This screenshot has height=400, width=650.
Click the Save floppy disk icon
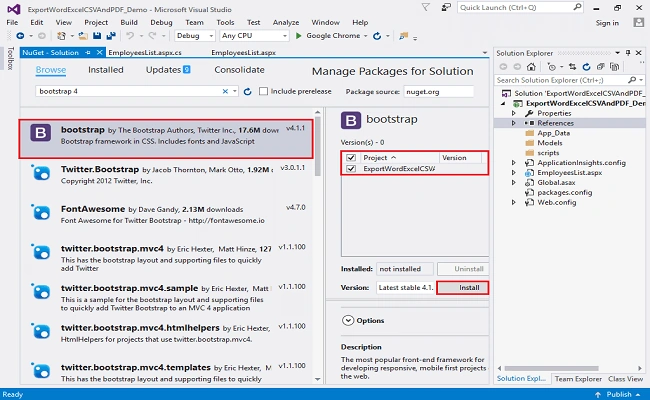click(97, 36)
